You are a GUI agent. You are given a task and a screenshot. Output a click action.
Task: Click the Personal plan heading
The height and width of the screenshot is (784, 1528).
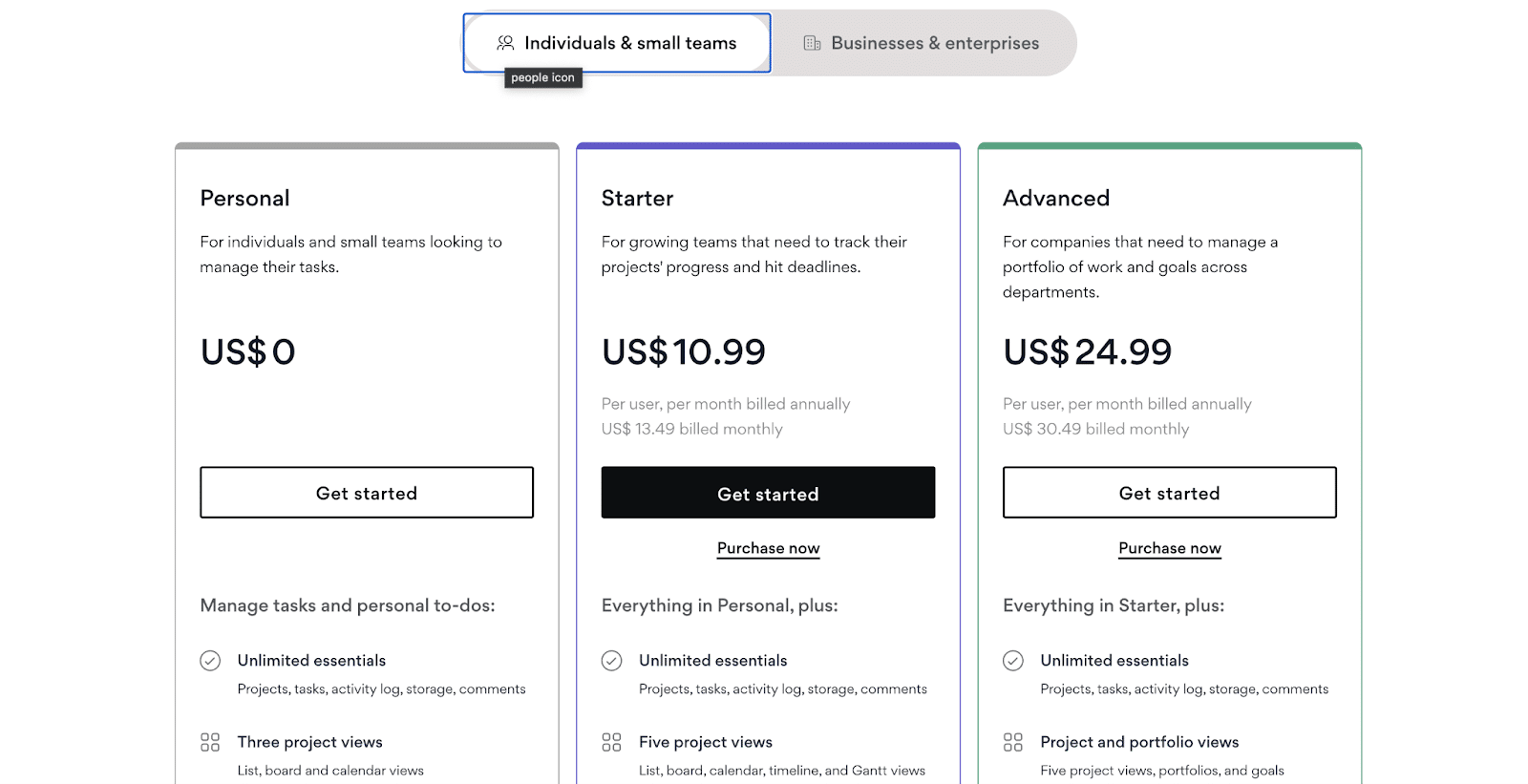pos(244,199)
